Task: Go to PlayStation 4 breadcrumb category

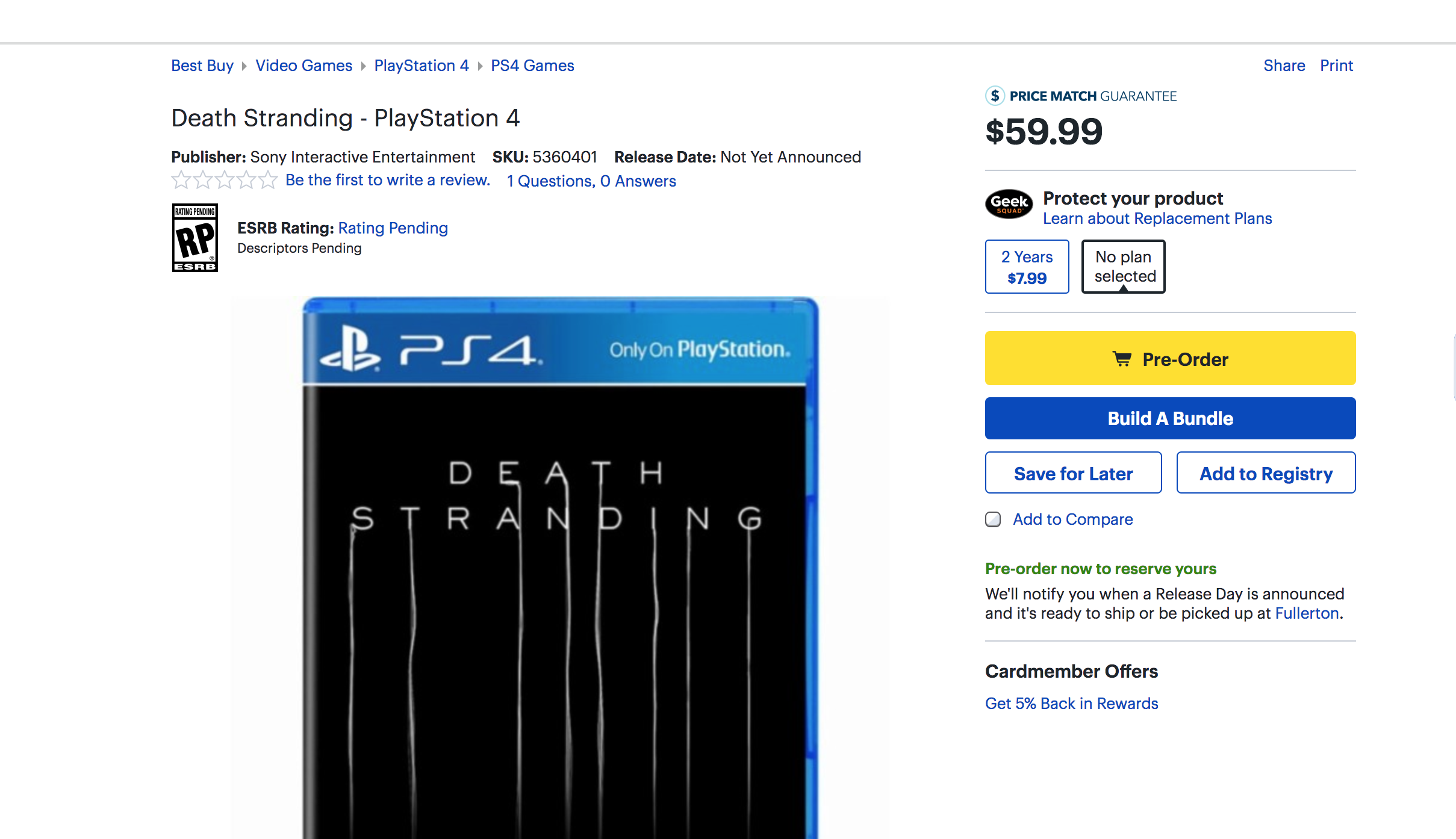Action: point(421,66)
